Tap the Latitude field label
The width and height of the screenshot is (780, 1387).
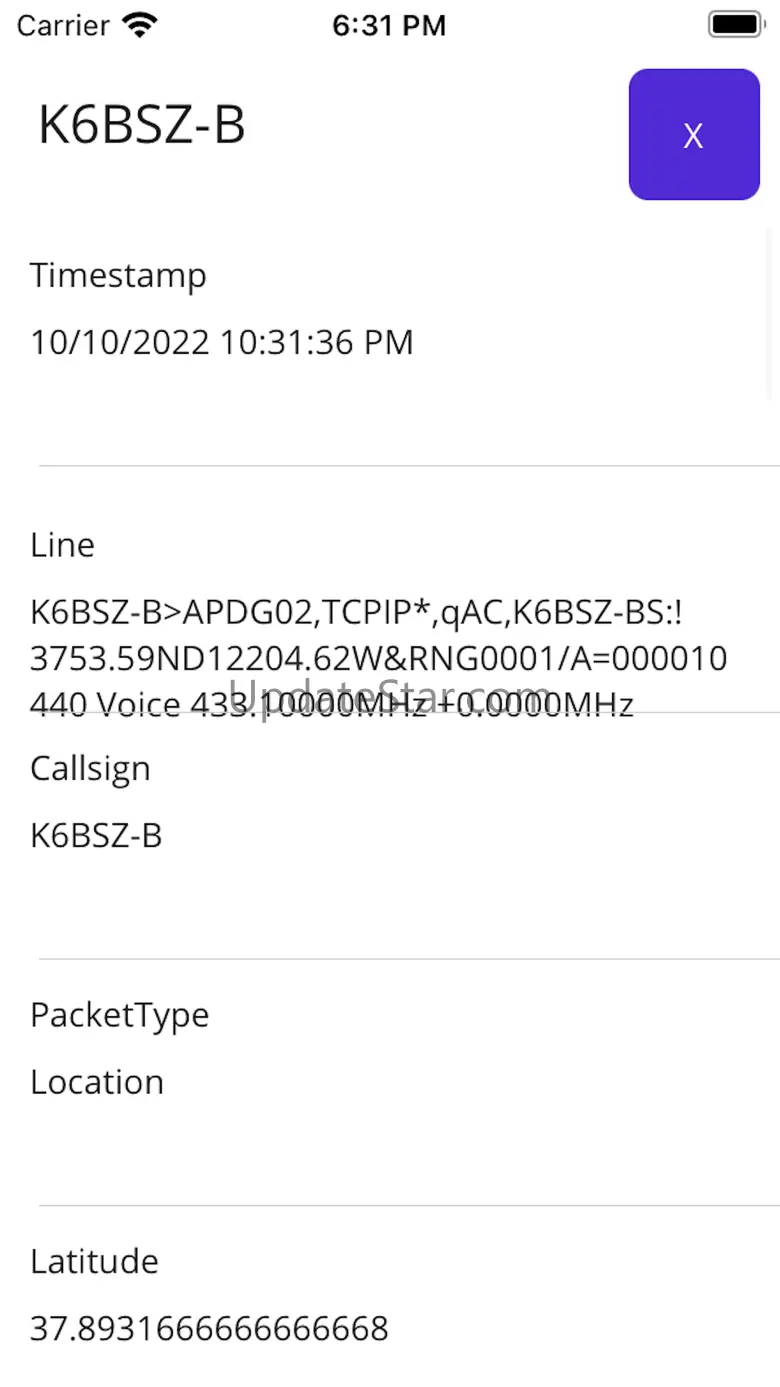(x=94, y=1261)
